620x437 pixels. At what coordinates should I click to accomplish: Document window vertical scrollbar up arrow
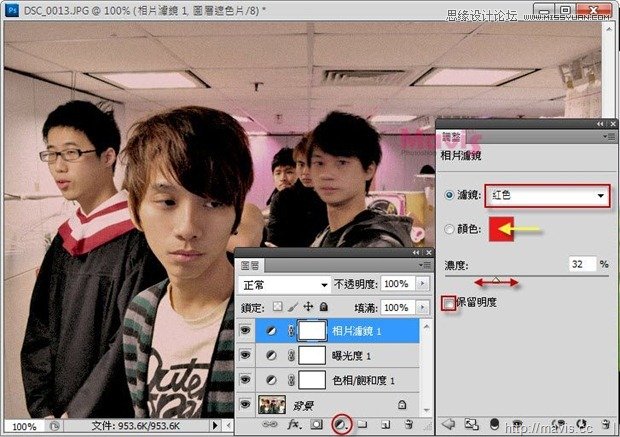608,28
